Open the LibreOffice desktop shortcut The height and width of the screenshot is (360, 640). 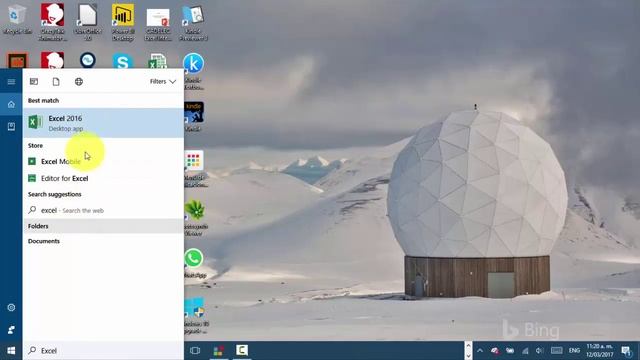pos(88,22)
